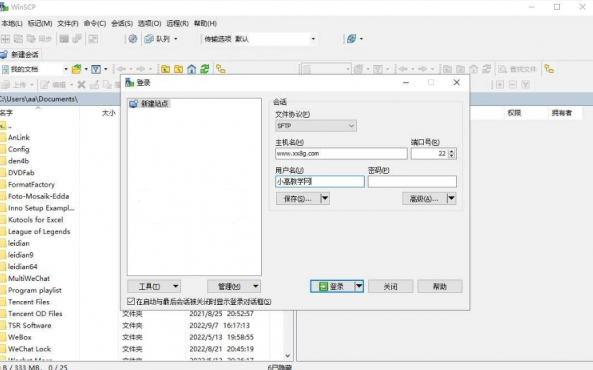Image resolution: width=593 pixels, height=370 pixels.
Task: Open the 本地(L) menu
Action: pos(12,23)
